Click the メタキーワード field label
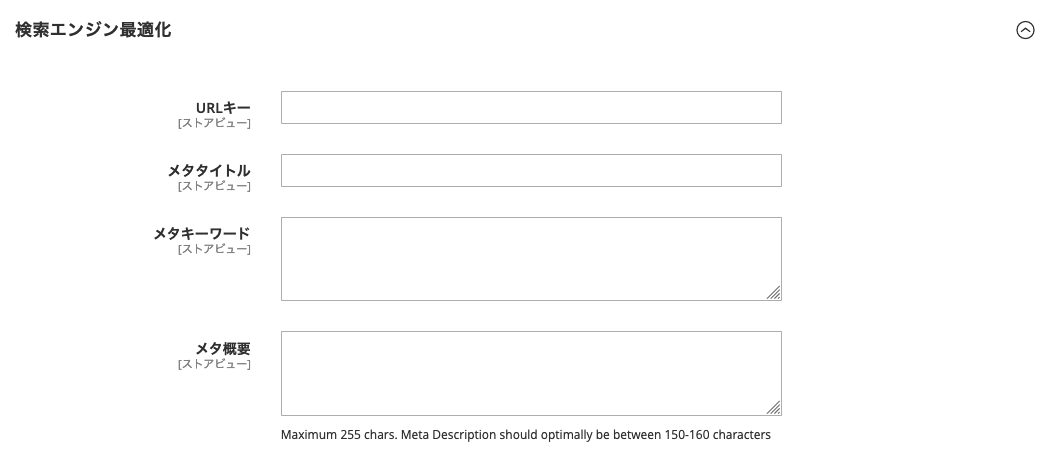The width and height of the screenshot is (1059, 466). [x=202, y=233]
